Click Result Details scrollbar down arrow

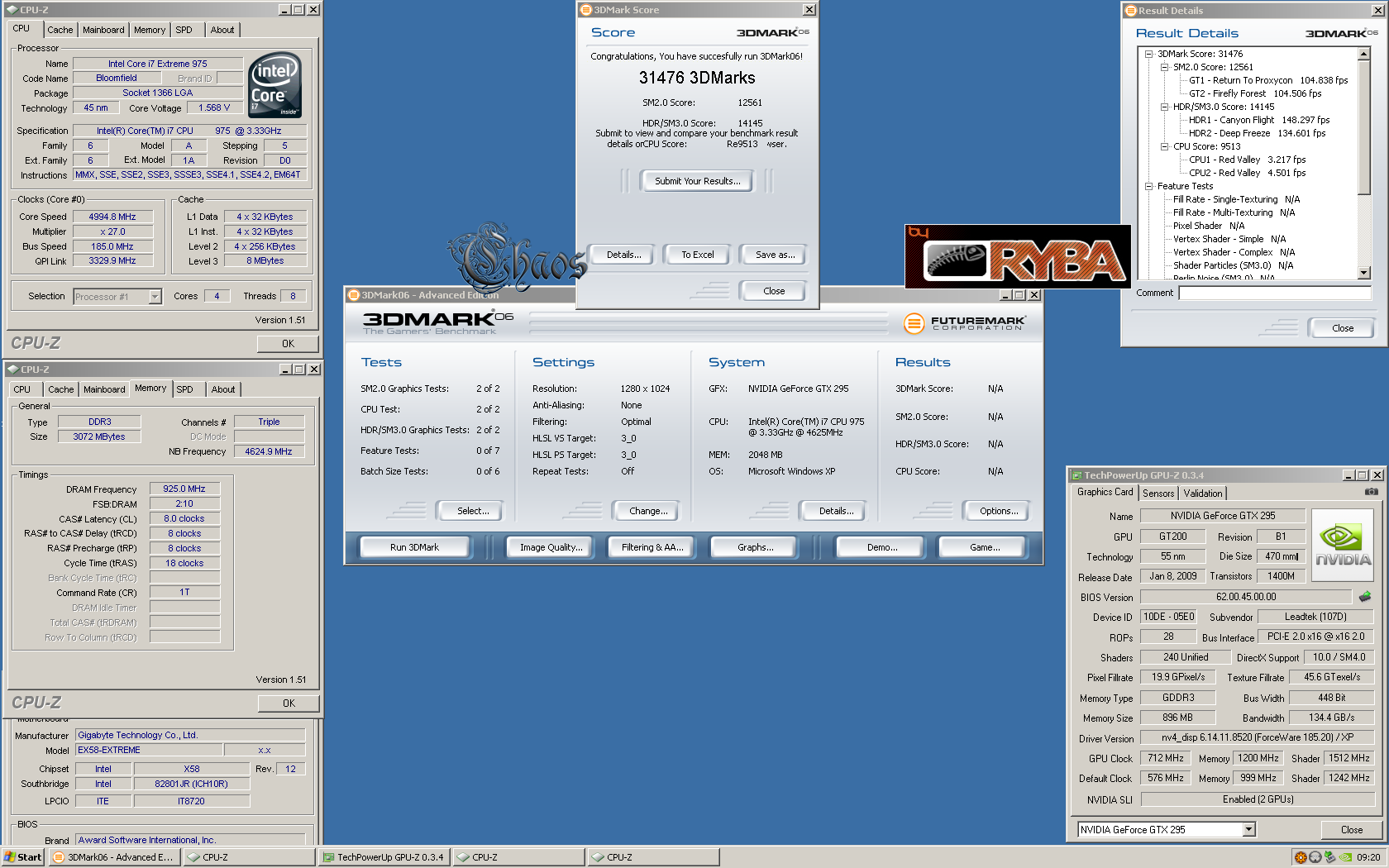pos(1363,273)
